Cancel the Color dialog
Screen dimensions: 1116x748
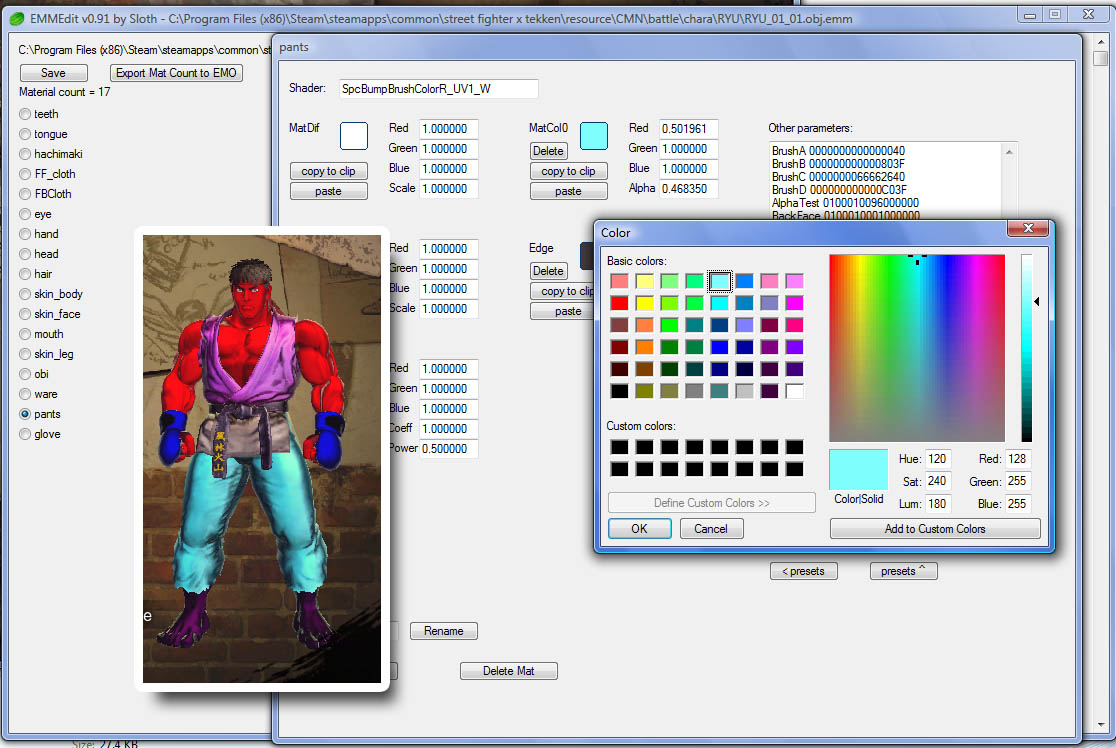coord(711,529)
